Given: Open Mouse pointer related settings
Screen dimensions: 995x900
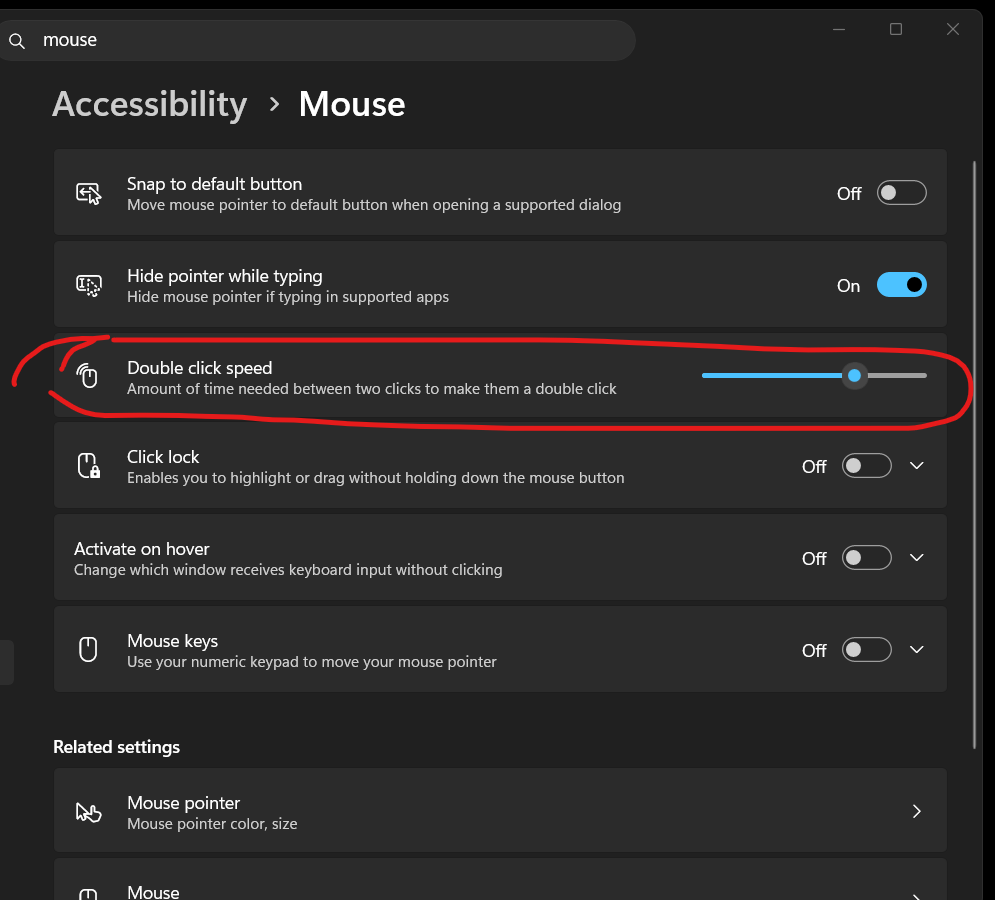Looking at the screenshot, I should 500,811.
